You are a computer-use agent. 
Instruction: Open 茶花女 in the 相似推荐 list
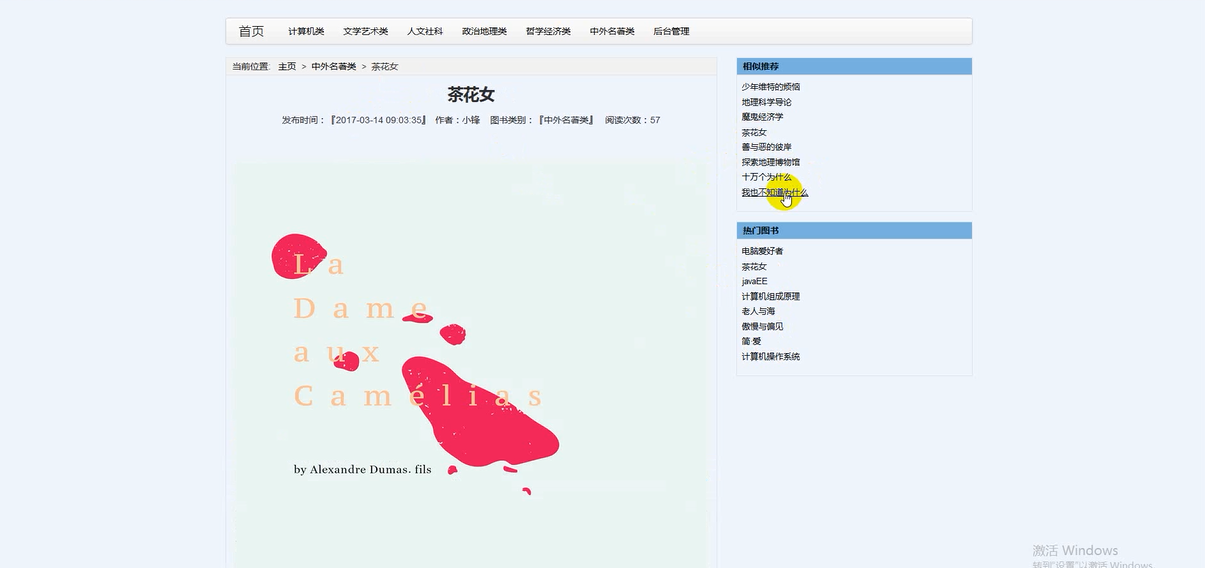click(754, 132)
